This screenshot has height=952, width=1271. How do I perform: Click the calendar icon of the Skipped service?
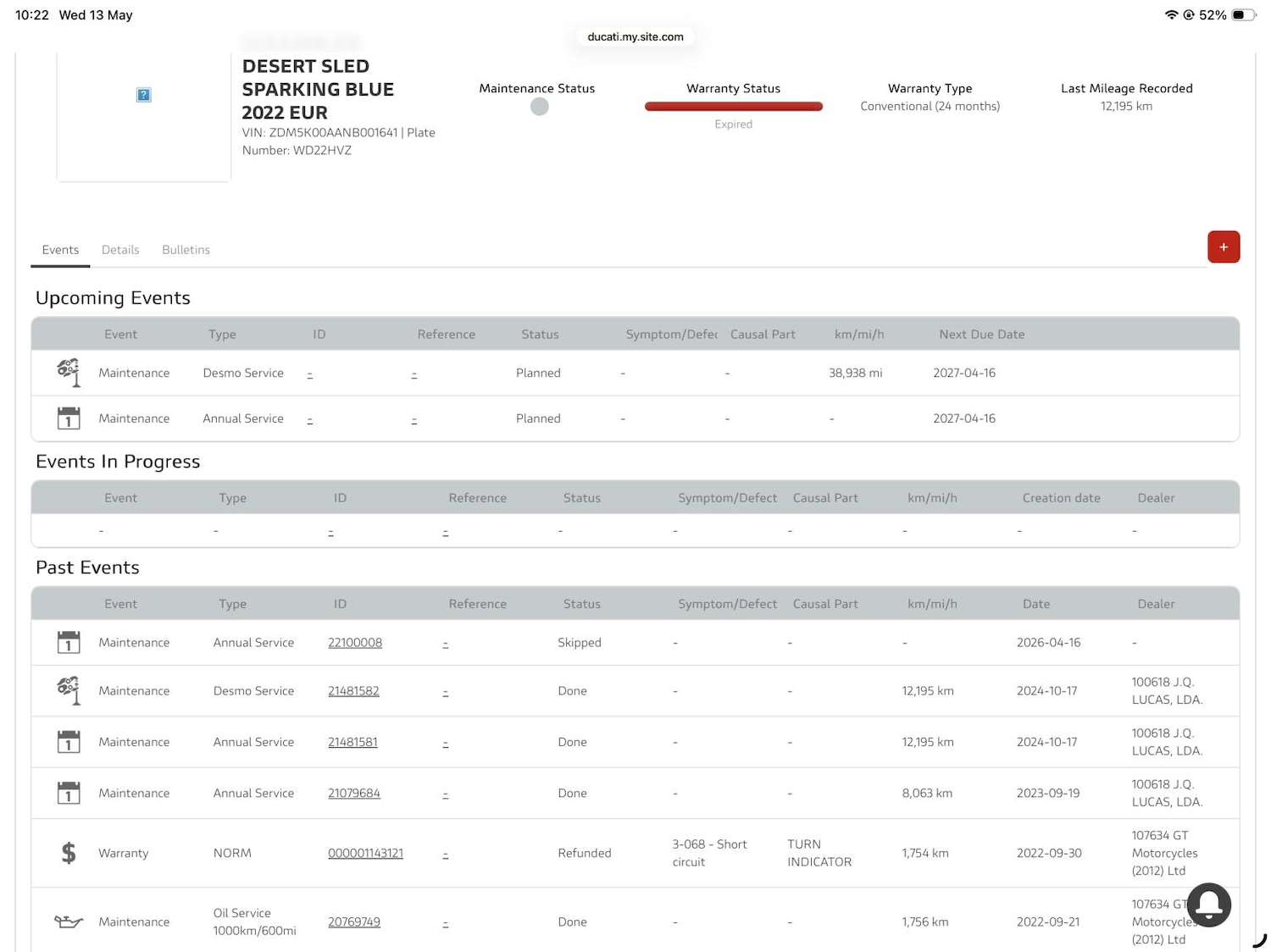pyautogui.click(x=69, y=643)
